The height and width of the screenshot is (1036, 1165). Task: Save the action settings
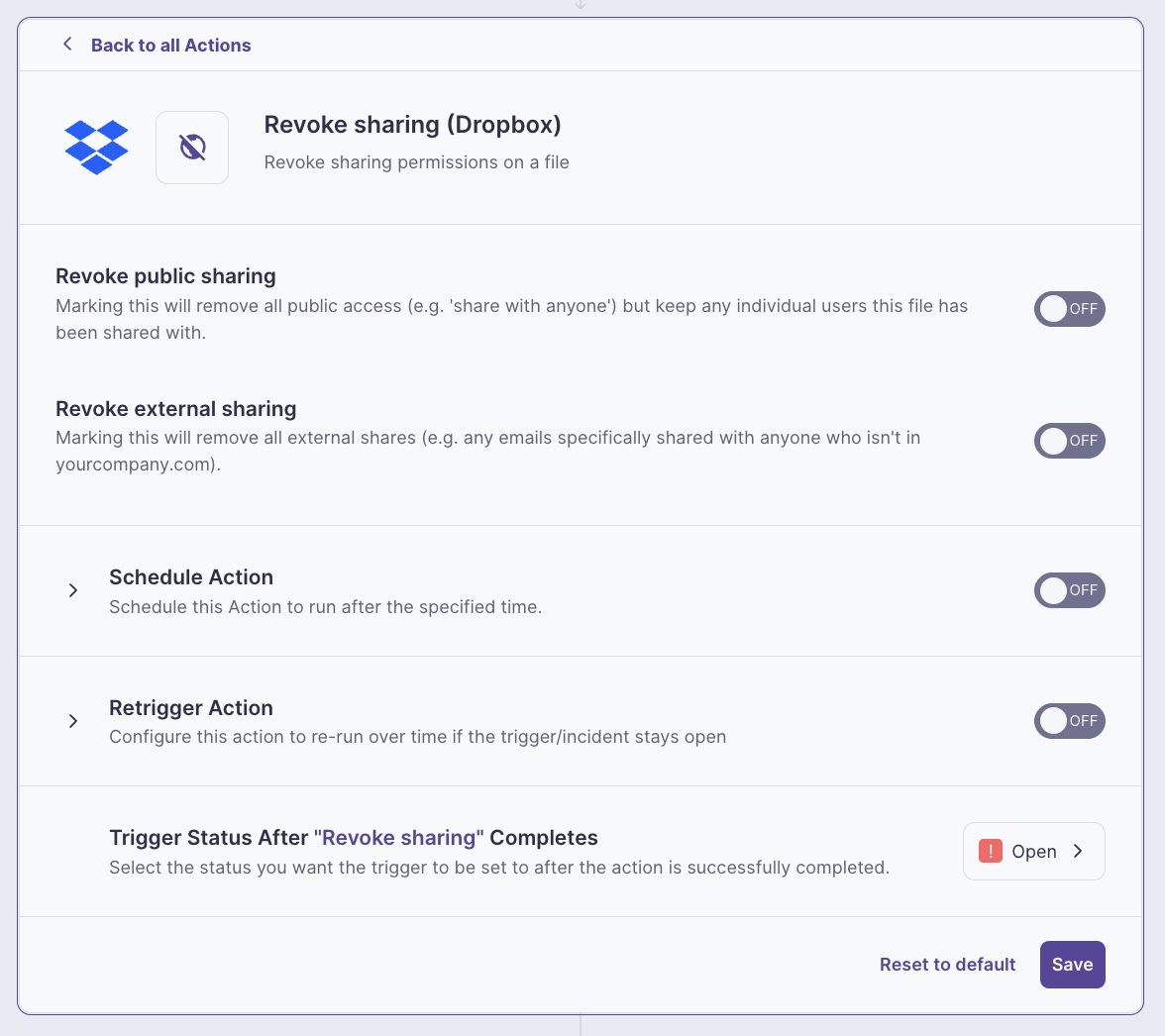click(1072, 965)
